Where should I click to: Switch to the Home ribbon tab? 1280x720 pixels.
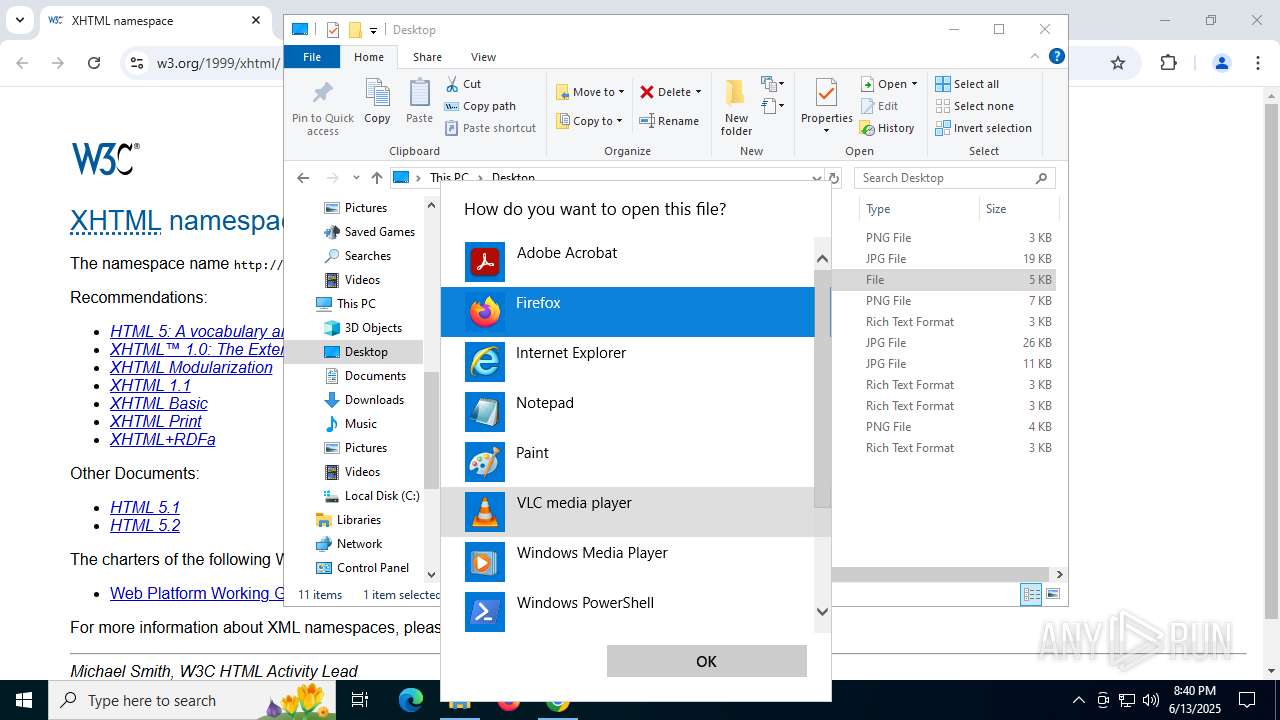[368, 57]
